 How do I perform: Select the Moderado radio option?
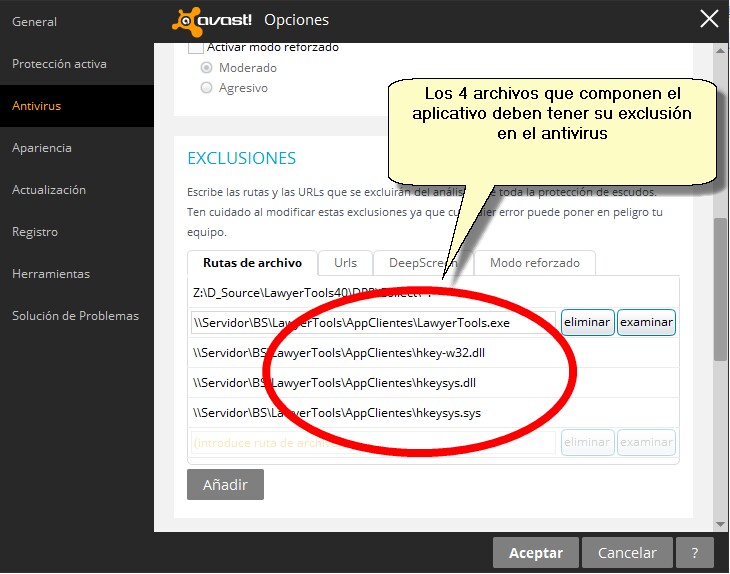(206, 68)
